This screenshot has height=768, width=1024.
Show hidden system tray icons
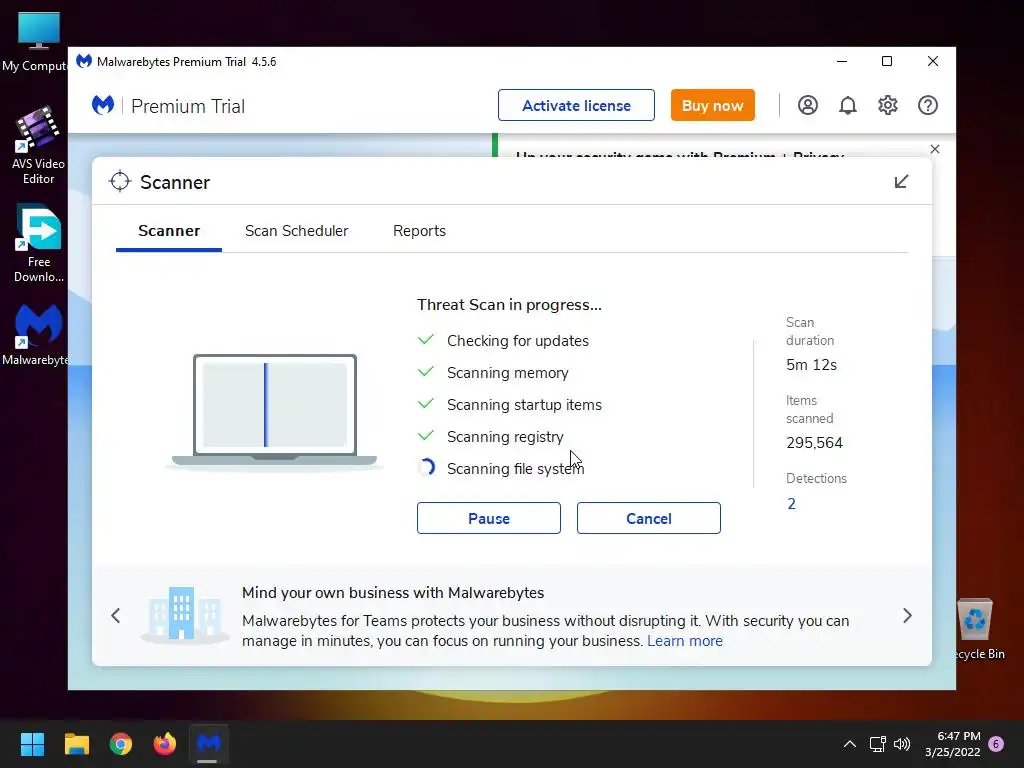coord(850,744)
